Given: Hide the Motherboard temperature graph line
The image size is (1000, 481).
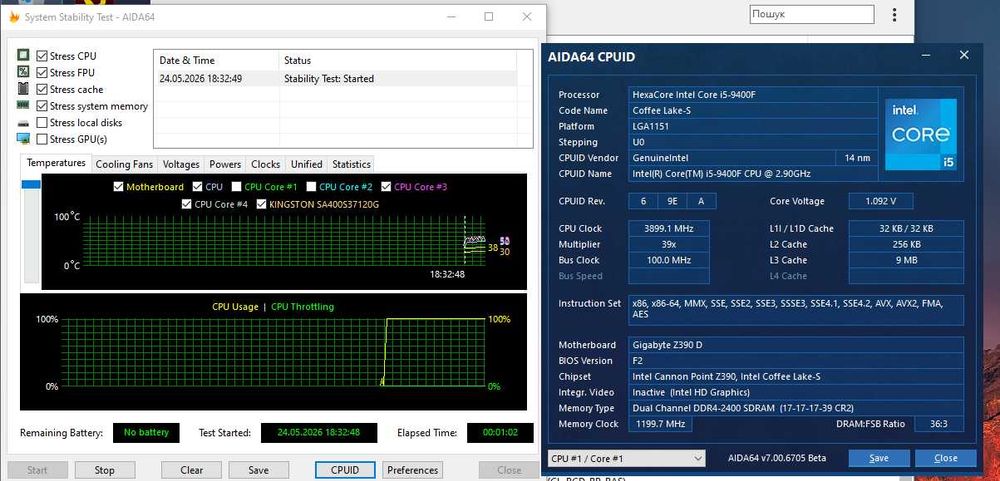Looking at the screenshot, I should tap(118, 187).
